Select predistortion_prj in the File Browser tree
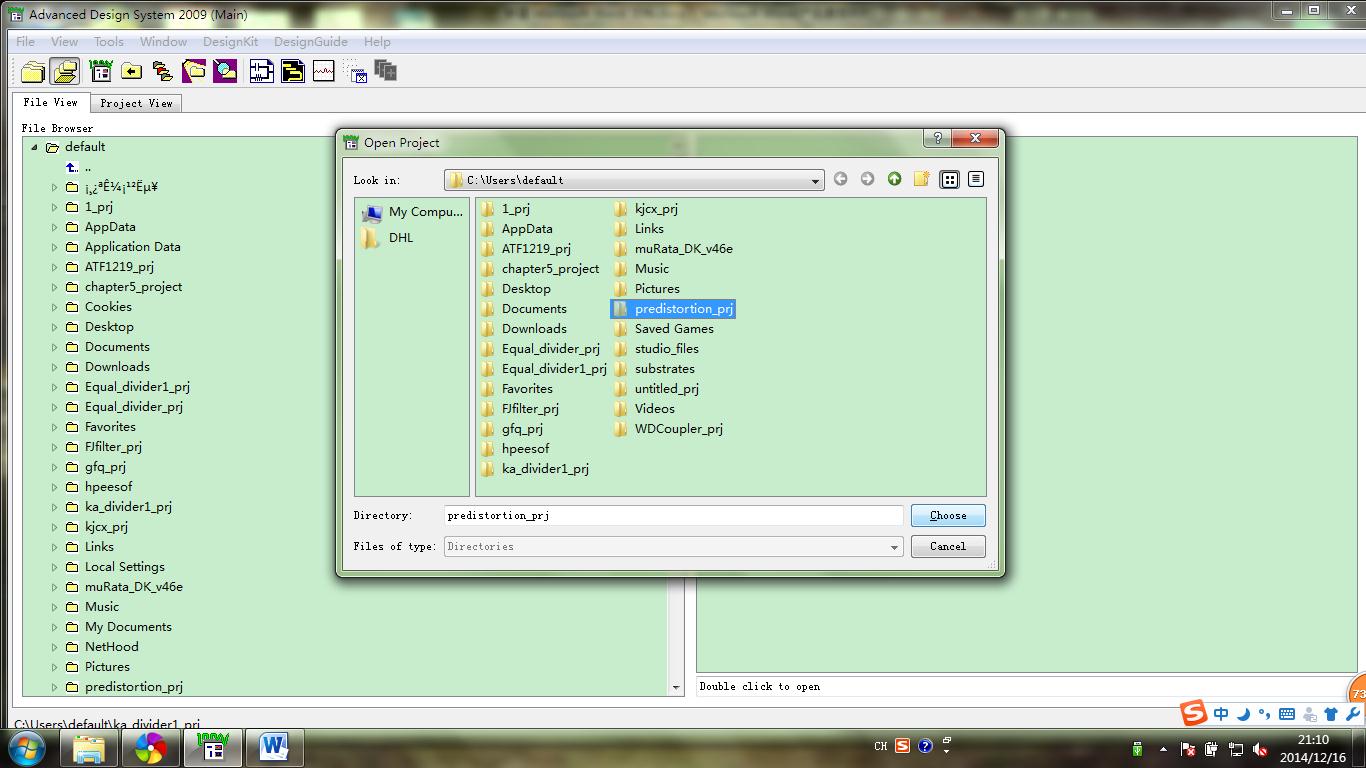Image resolution: width=1366 pixels, height=768 pixels. click(134, 687)
